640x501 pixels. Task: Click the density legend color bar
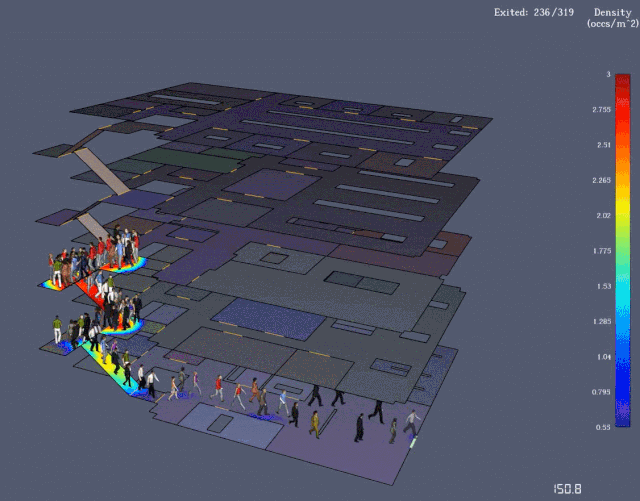tap(622, 250)
